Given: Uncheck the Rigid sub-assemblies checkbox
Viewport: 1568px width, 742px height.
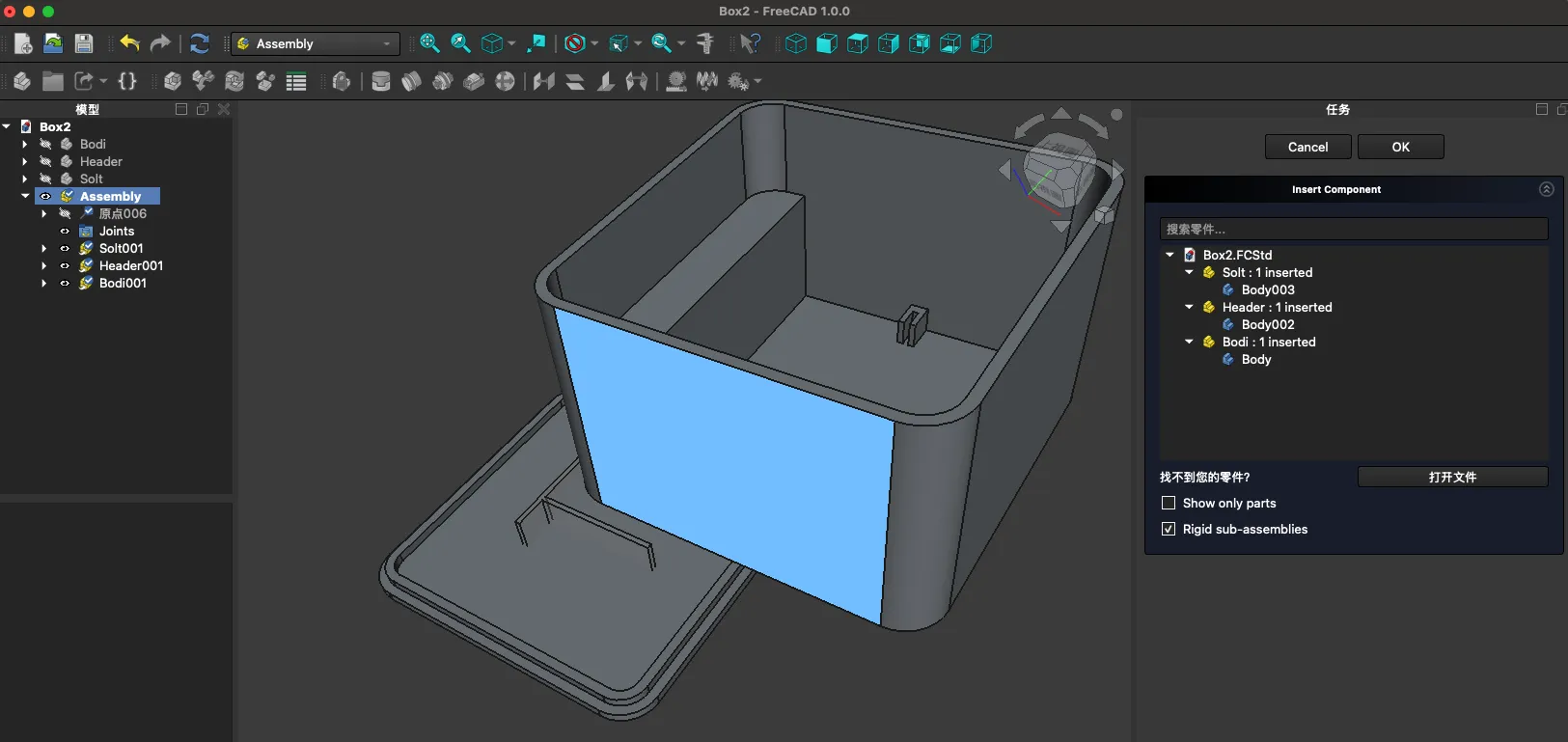Looking at the screenshot, I should point(1169,529).
